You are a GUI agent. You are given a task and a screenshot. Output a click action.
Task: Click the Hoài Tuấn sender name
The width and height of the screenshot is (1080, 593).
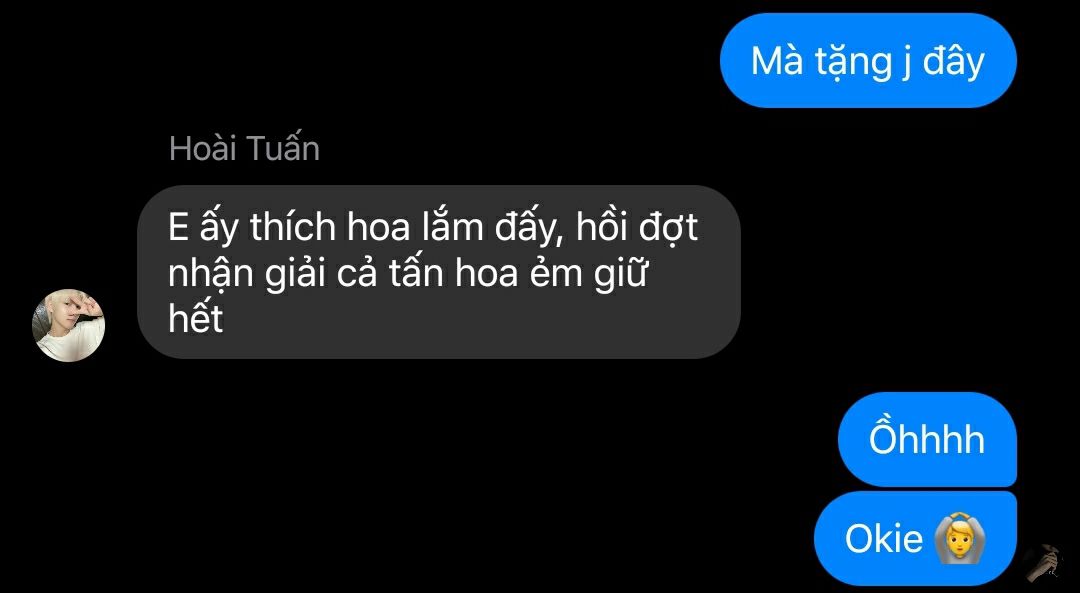tap(245, 149)
